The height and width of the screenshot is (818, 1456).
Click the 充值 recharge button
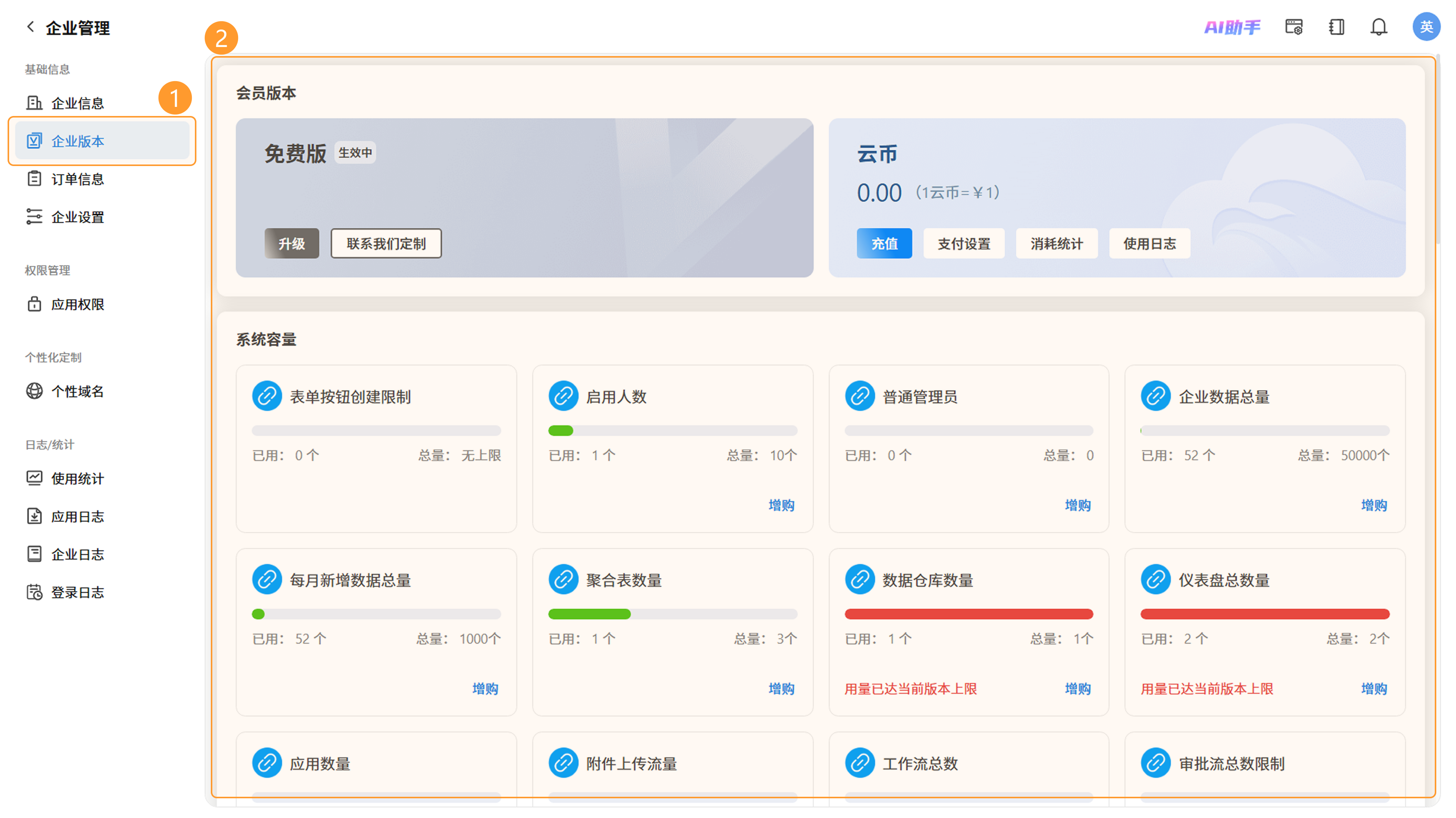pyautogui.click(x=885, y=243)
